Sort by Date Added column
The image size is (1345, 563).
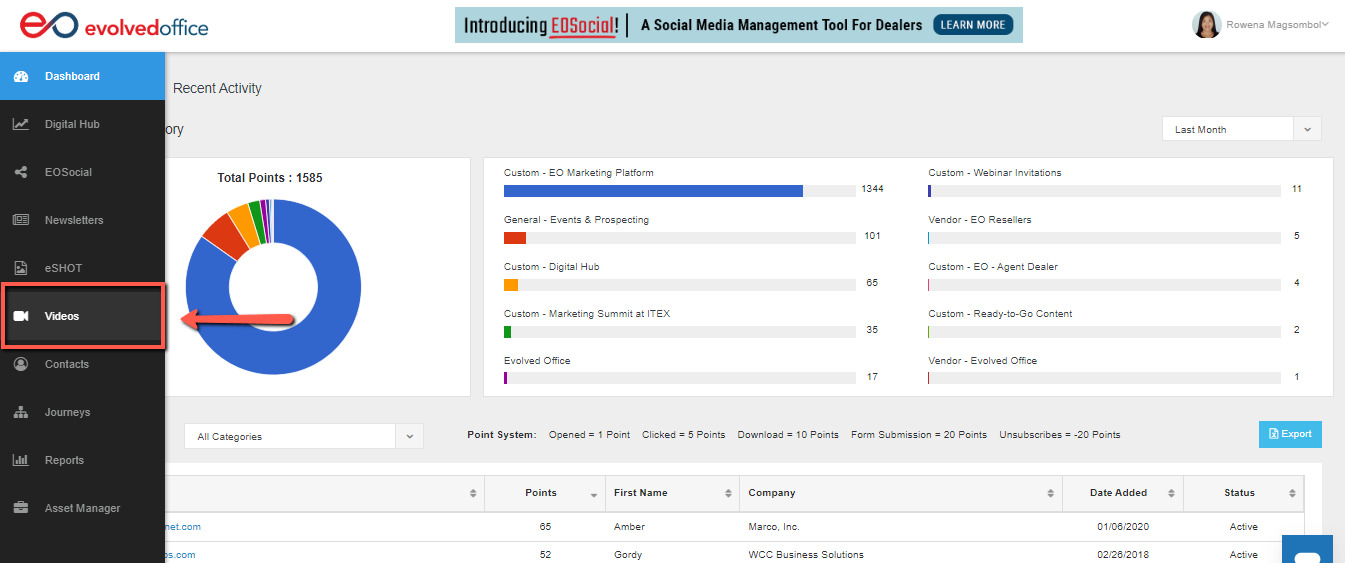coord(1122,493)
